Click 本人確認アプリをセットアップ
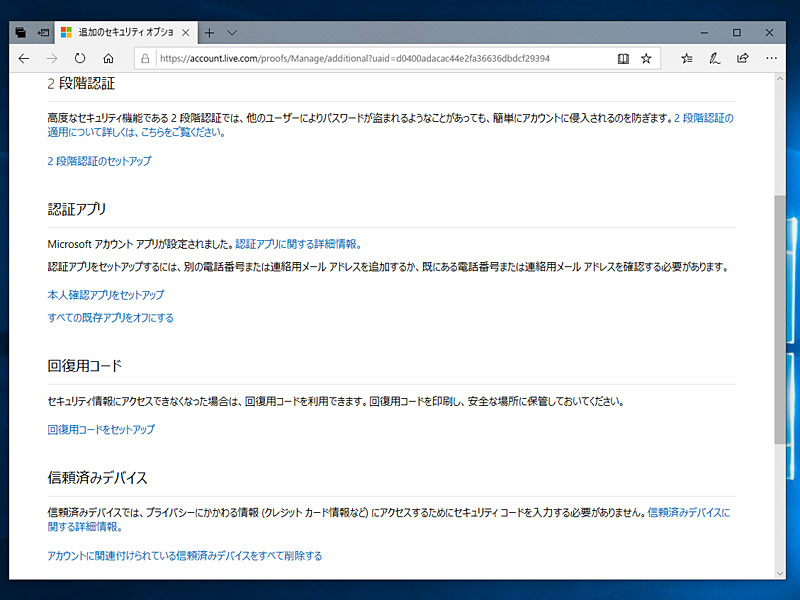The width and height of the screenshot is (800, 600). point(107,294)
